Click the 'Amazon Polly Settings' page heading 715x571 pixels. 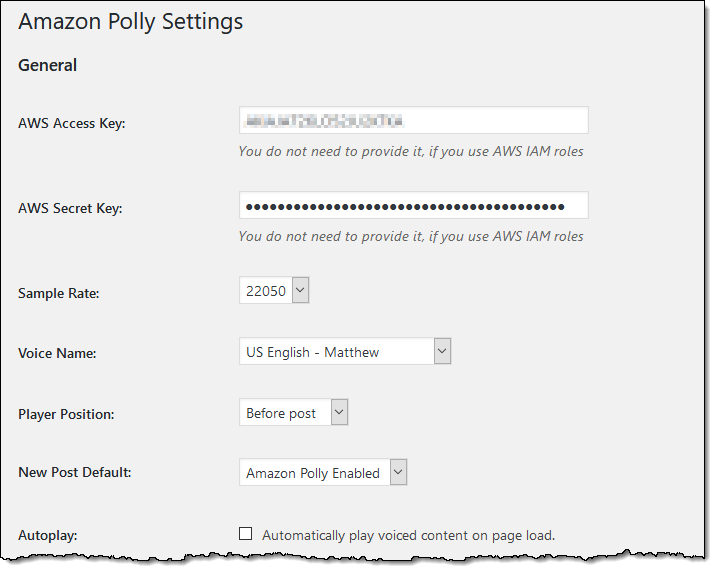pos(130,21)
